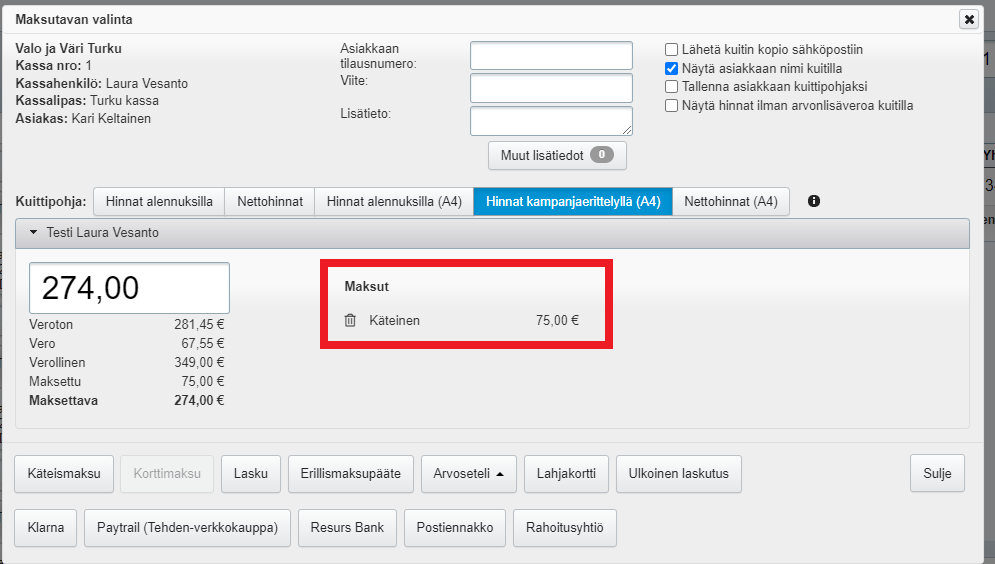Toggle Näytä hinnat ilman arvonlisäveroa kuitilla
This screenshot has width=995, height=564.
click(x=673, y=106)
